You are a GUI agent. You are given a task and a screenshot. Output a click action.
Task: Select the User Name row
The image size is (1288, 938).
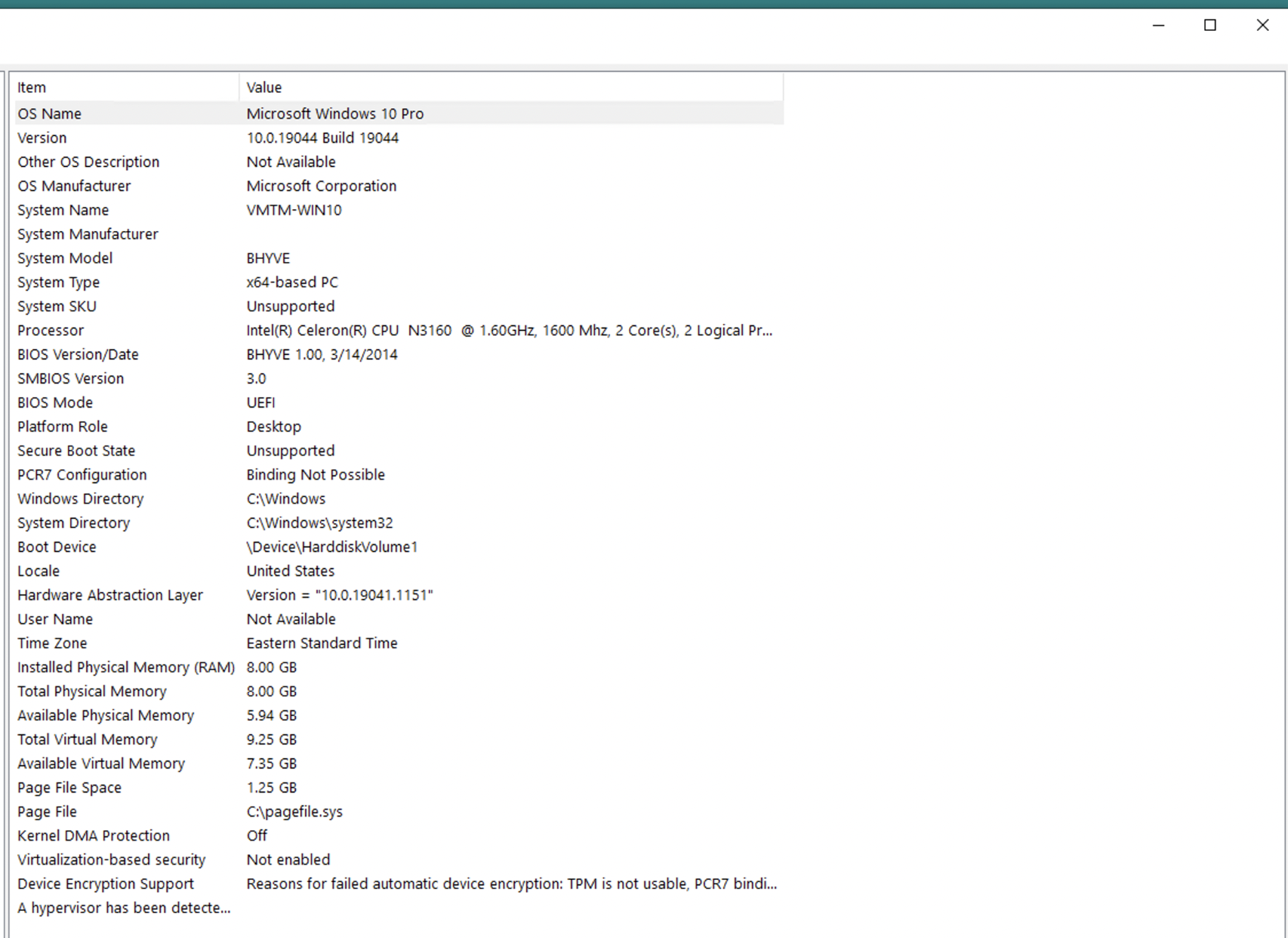coord(399,619)
